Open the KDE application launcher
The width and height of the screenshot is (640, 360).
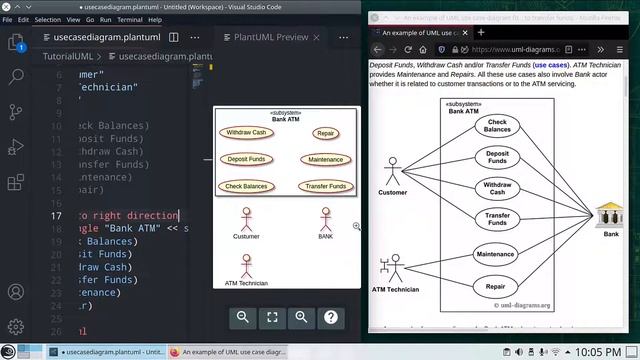[8, 352]
